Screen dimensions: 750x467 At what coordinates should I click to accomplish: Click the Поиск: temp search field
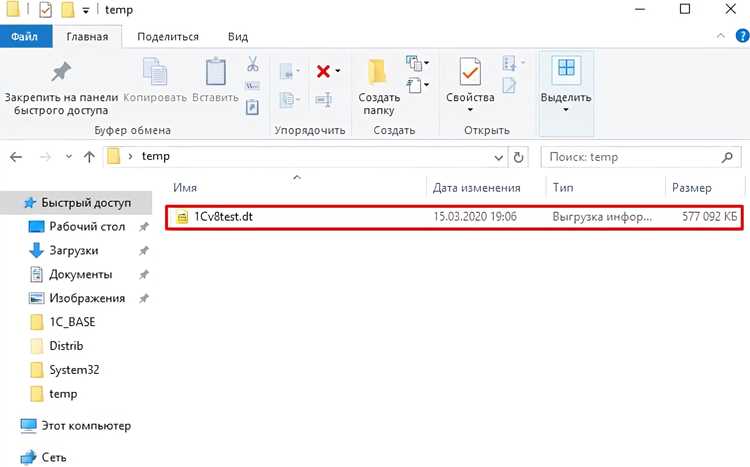641,157
